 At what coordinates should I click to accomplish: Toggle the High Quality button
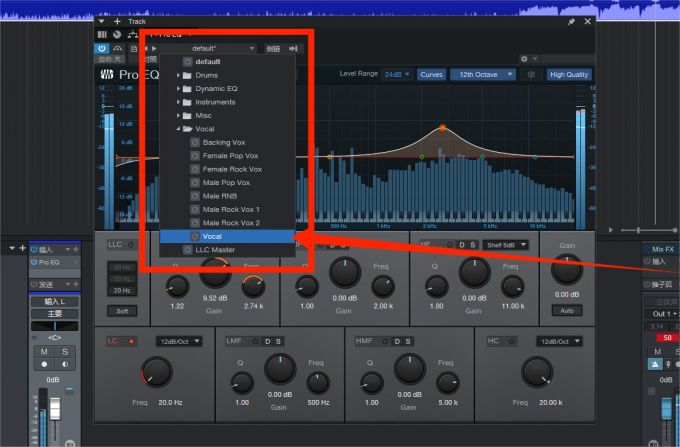[x=569, y=75]
